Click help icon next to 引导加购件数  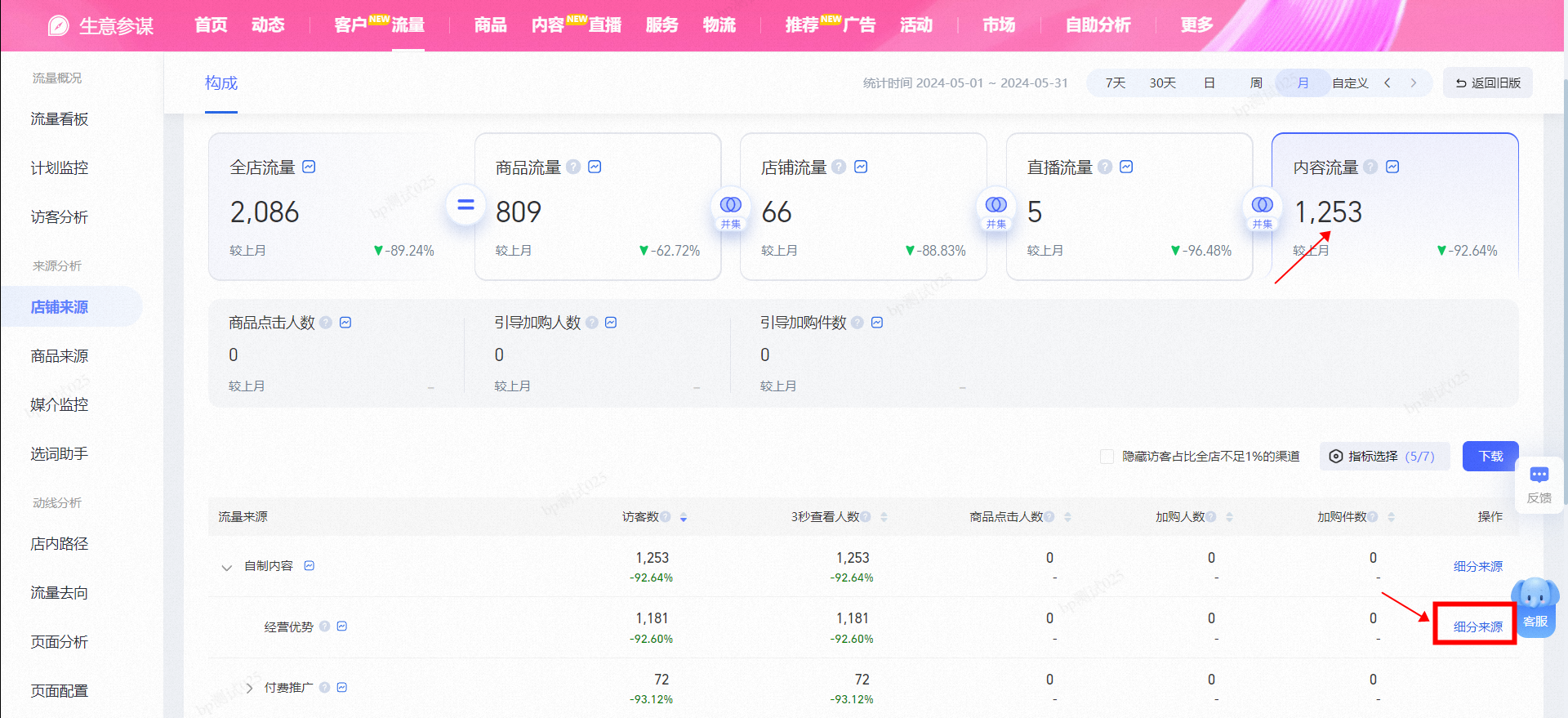coord(857,323)
